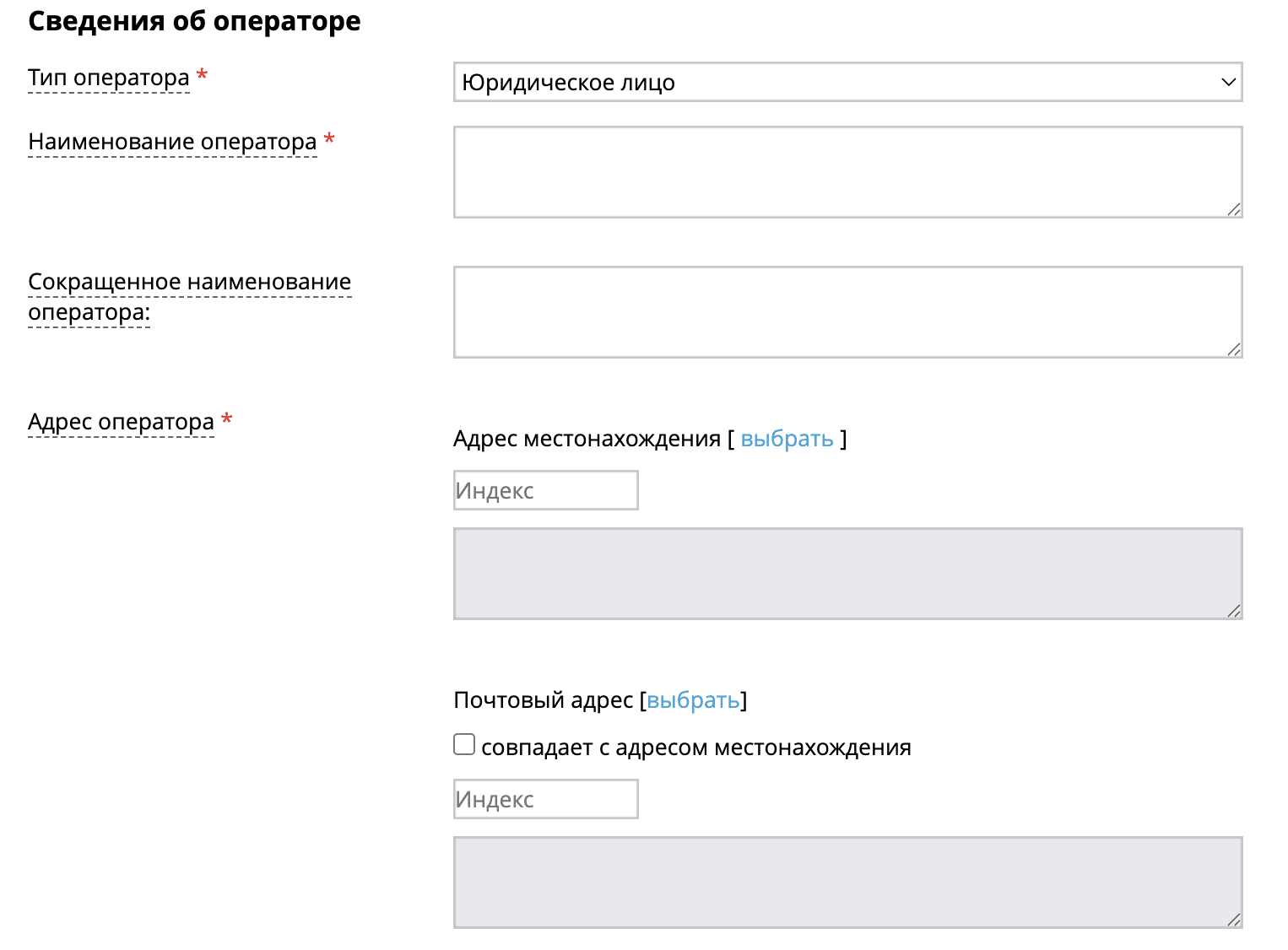Click the Сокращенное наименование оператора text area
The image size is (1288, 950).
[x=847, y=312]
